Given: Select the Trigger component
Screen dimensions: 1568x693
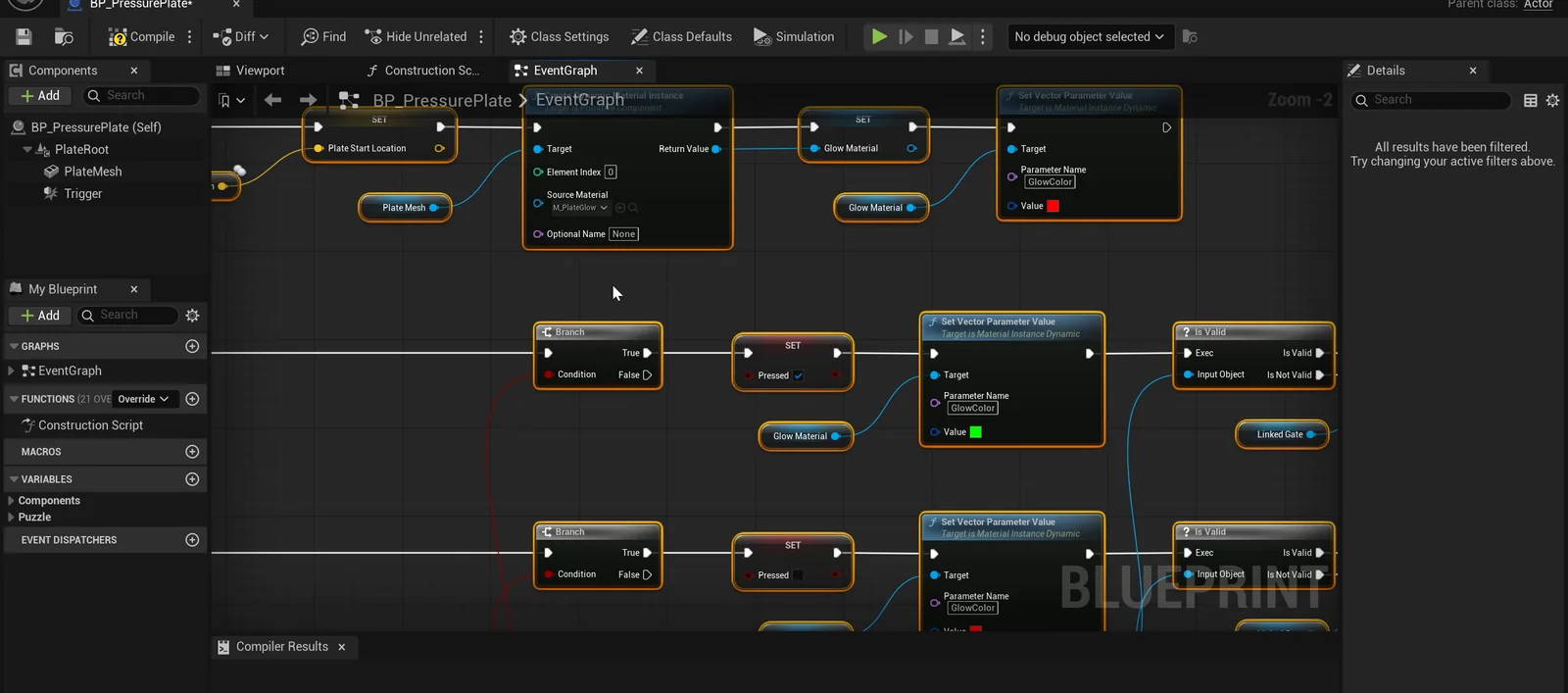Looking at the screenshot, I should tap(82, 194).
